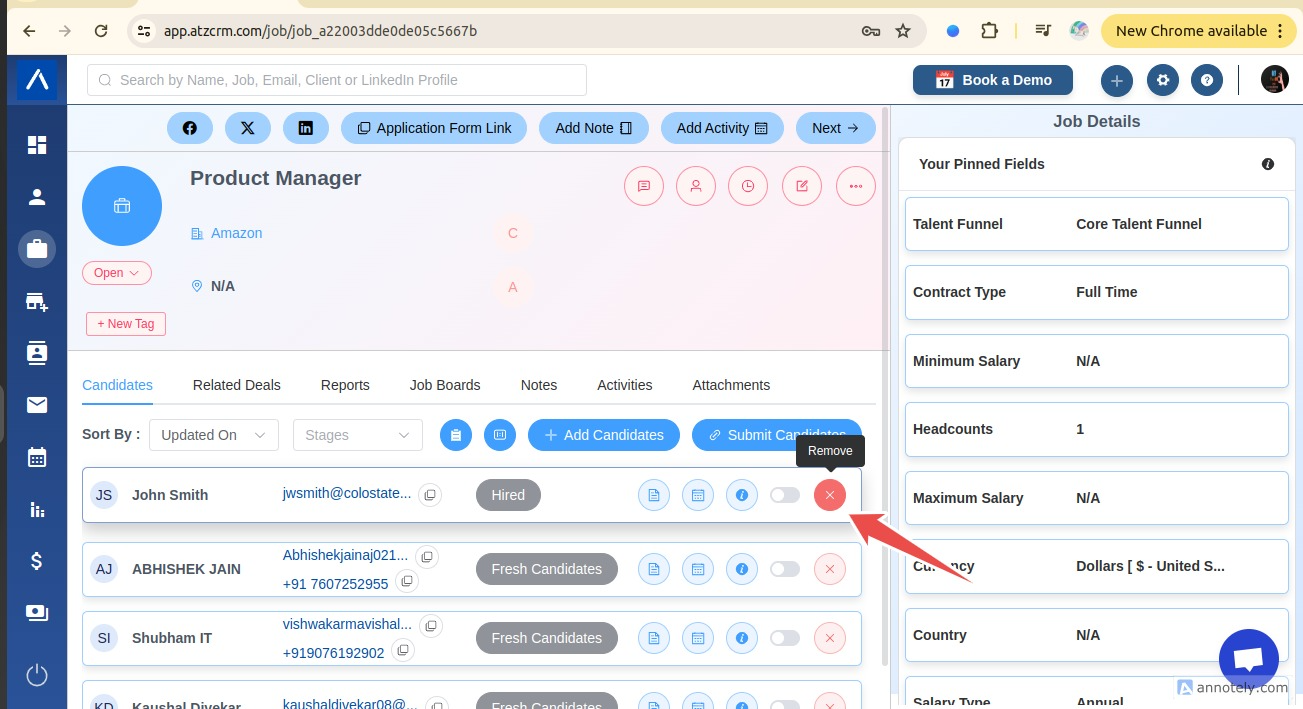Share job on Facebook
Viewport: 1303px width, 709px height.
click(189, 128)
